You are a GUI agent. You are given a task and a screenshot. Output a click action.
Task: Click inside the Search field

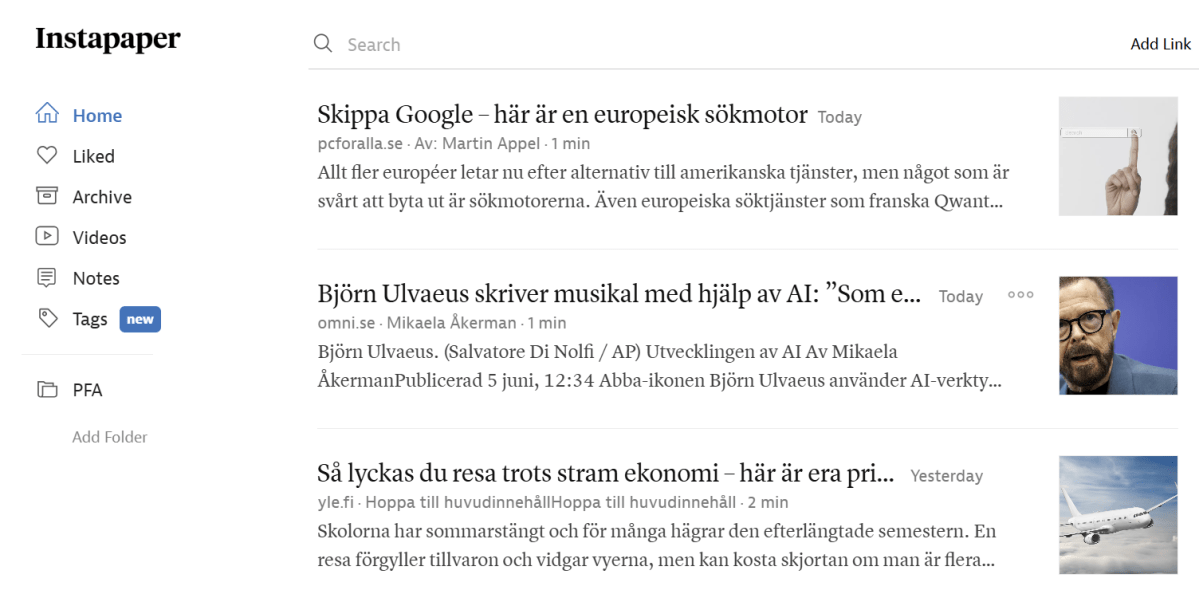450,44
